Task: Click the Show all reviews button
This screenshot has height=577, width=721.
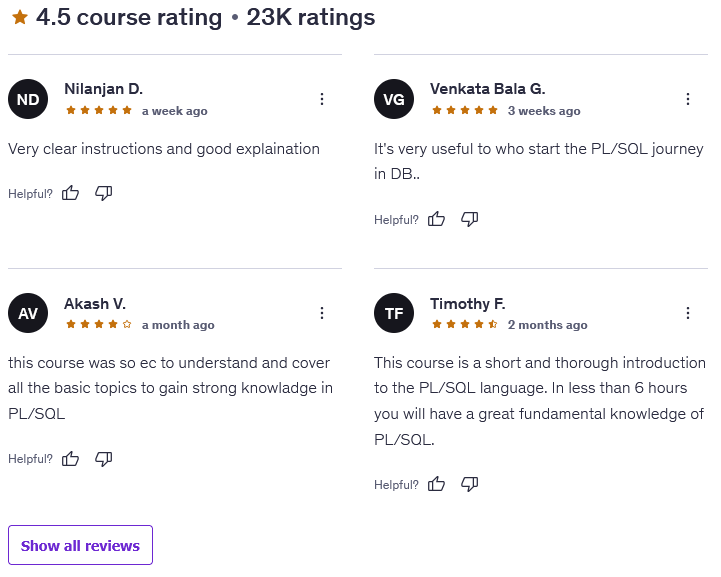Action: tap(80, 546)
